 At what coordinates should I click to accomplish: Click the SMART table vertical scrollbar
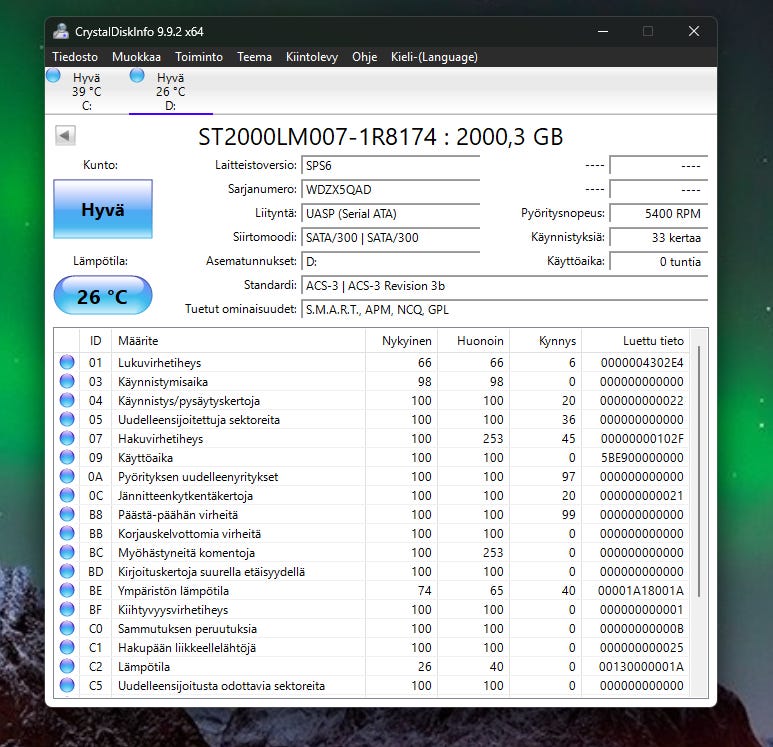pos(699,471)
